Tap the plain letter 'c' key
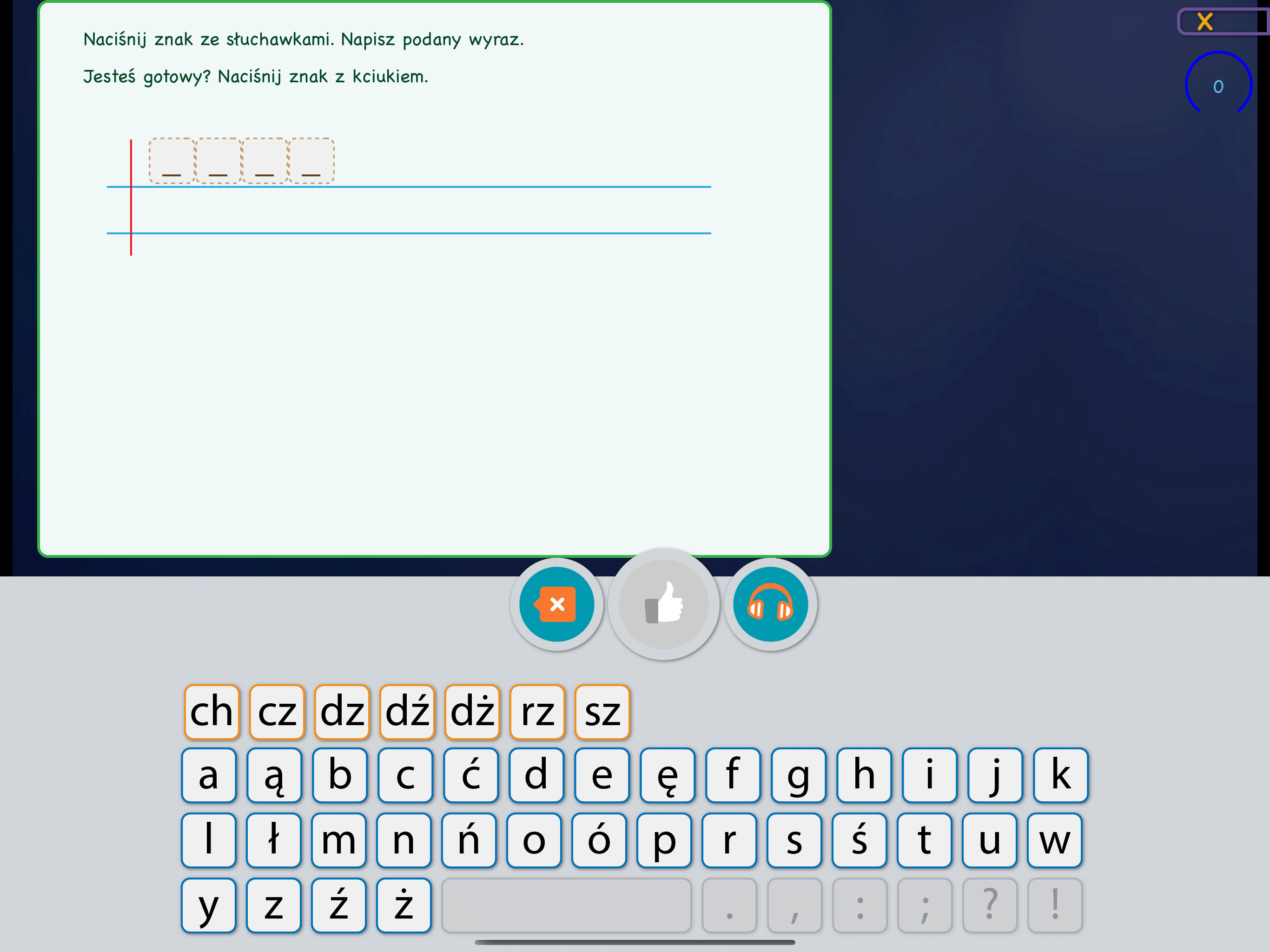The width and height of the screenshot is (1270, 952). point(405,775)
